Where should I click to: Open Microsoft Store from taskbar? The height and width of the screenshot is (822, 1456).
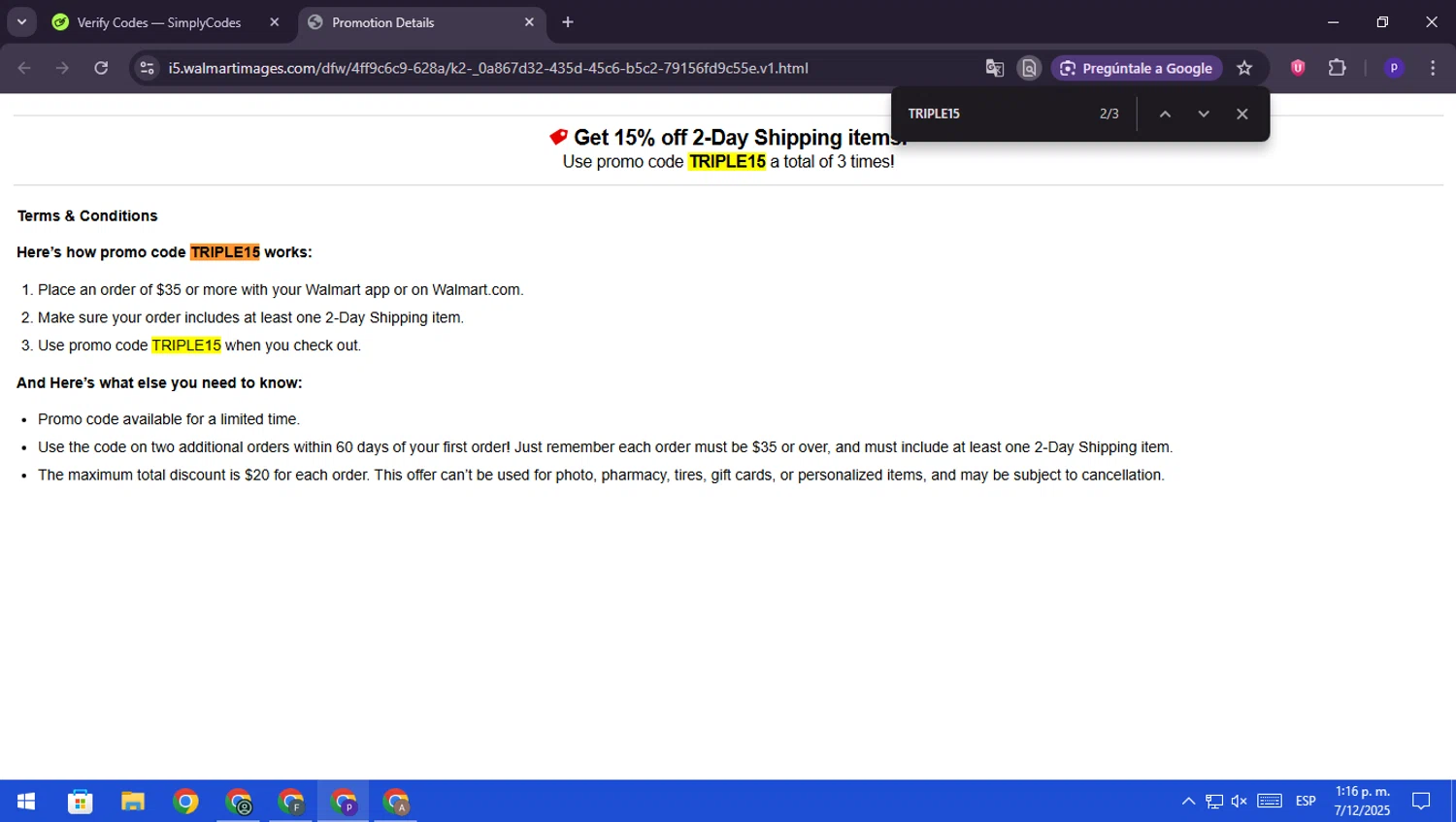(x=81, y=801)
